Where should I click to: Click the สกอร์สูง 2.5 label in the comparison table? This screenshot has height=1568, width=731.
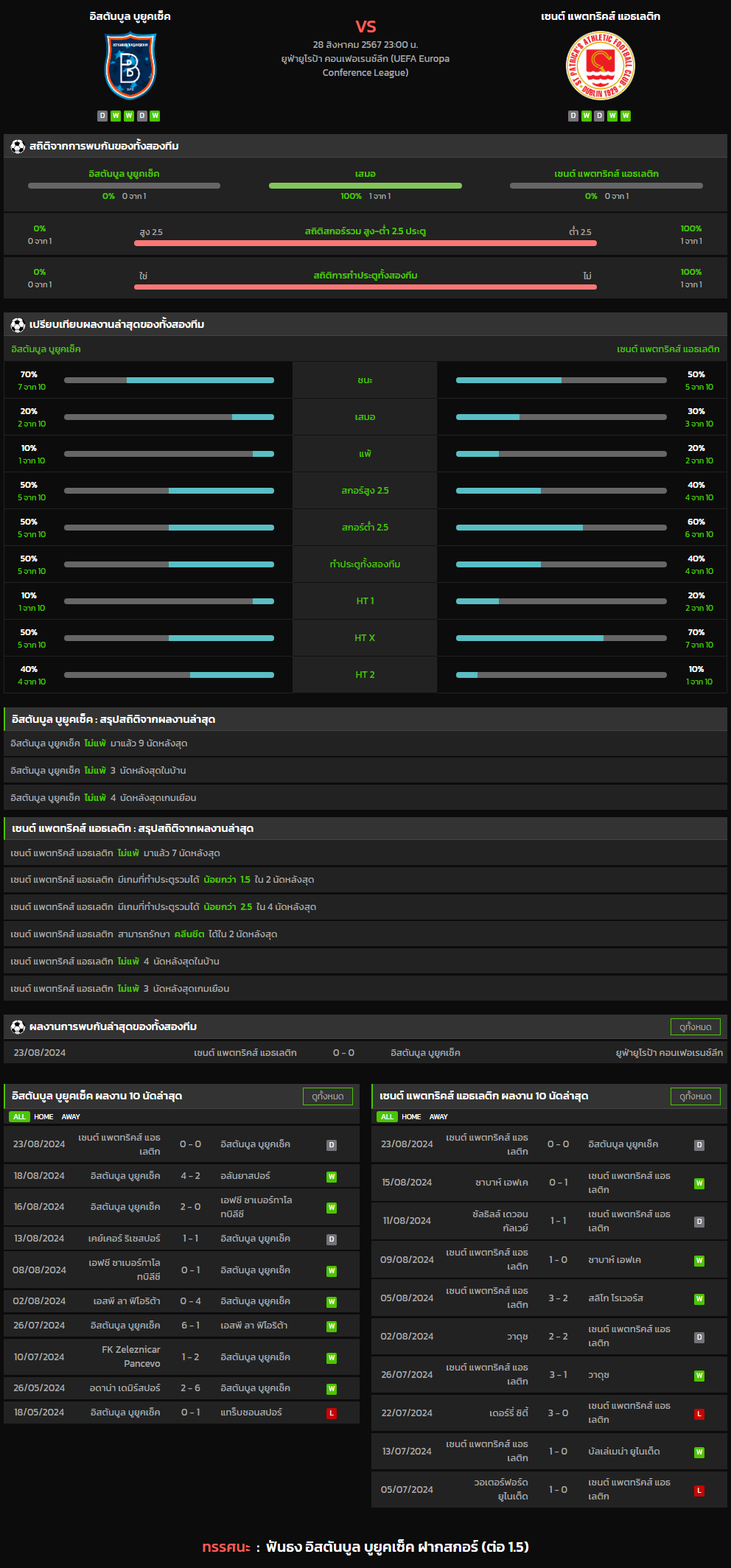click(x=365, y=491)
